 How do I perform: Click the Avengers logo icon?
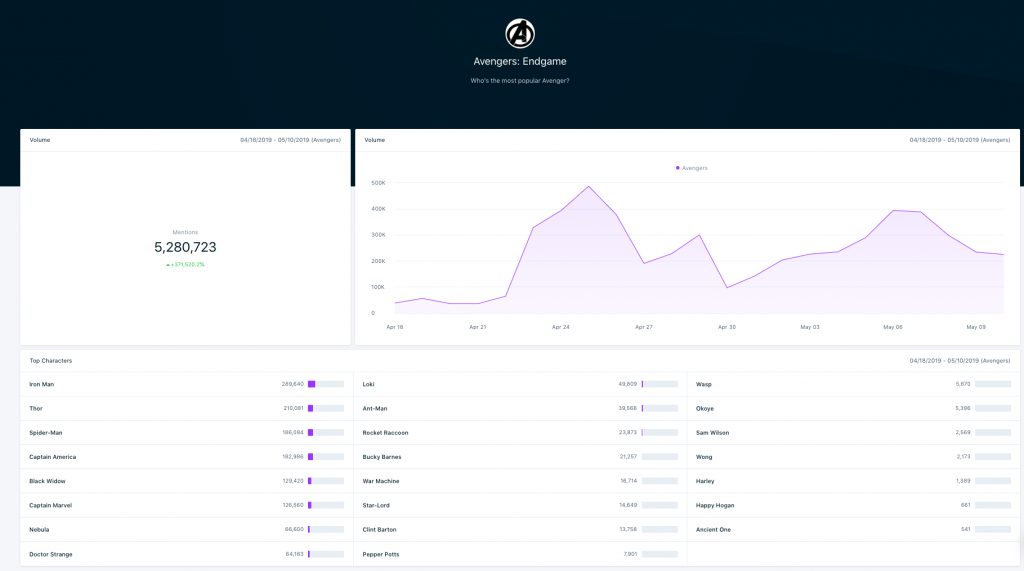pos(520,33)
